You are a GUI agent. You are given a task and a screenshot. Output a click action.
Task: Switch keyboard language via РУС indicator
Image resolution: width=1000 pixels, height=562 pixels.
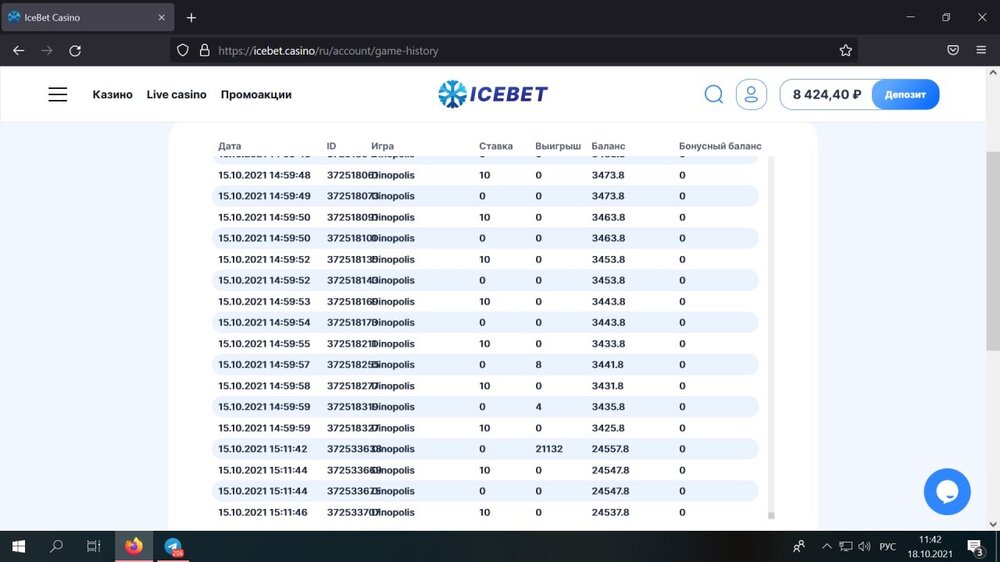pos(886,546)
